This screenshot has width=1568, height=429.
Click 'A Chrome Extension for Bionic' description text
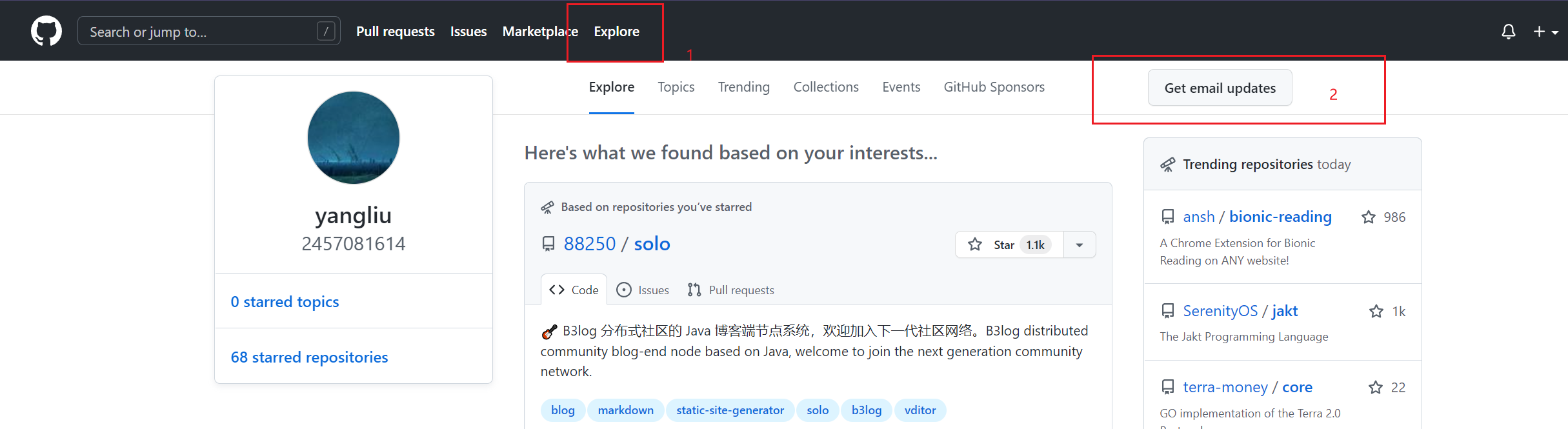tap(1238, 243)
